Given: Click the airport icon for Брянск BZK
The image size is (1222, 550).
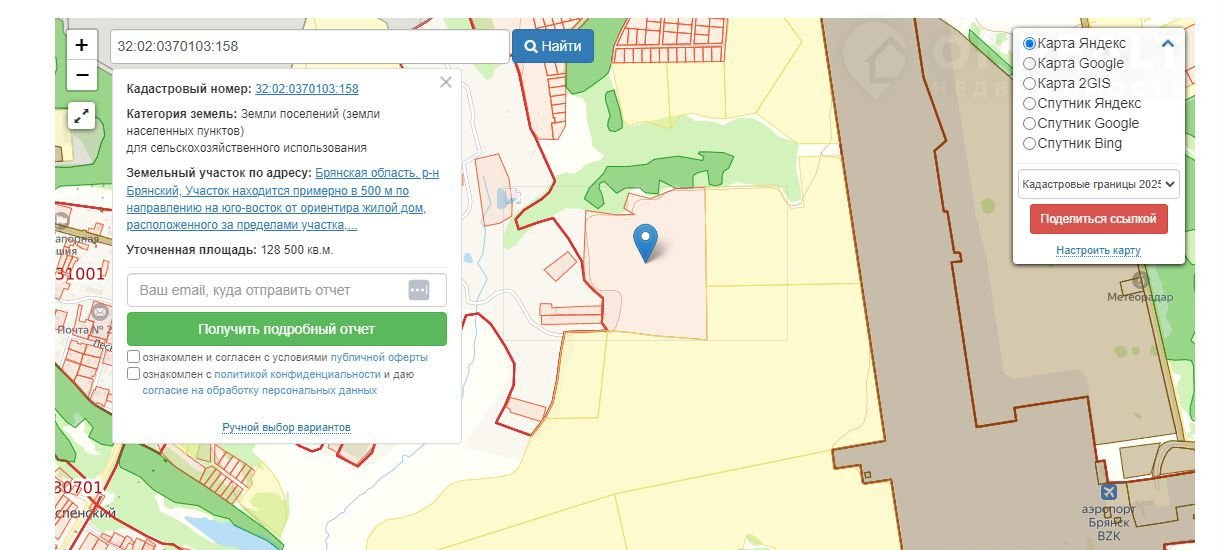Looking at the screenshot, I should point(1108,492).
